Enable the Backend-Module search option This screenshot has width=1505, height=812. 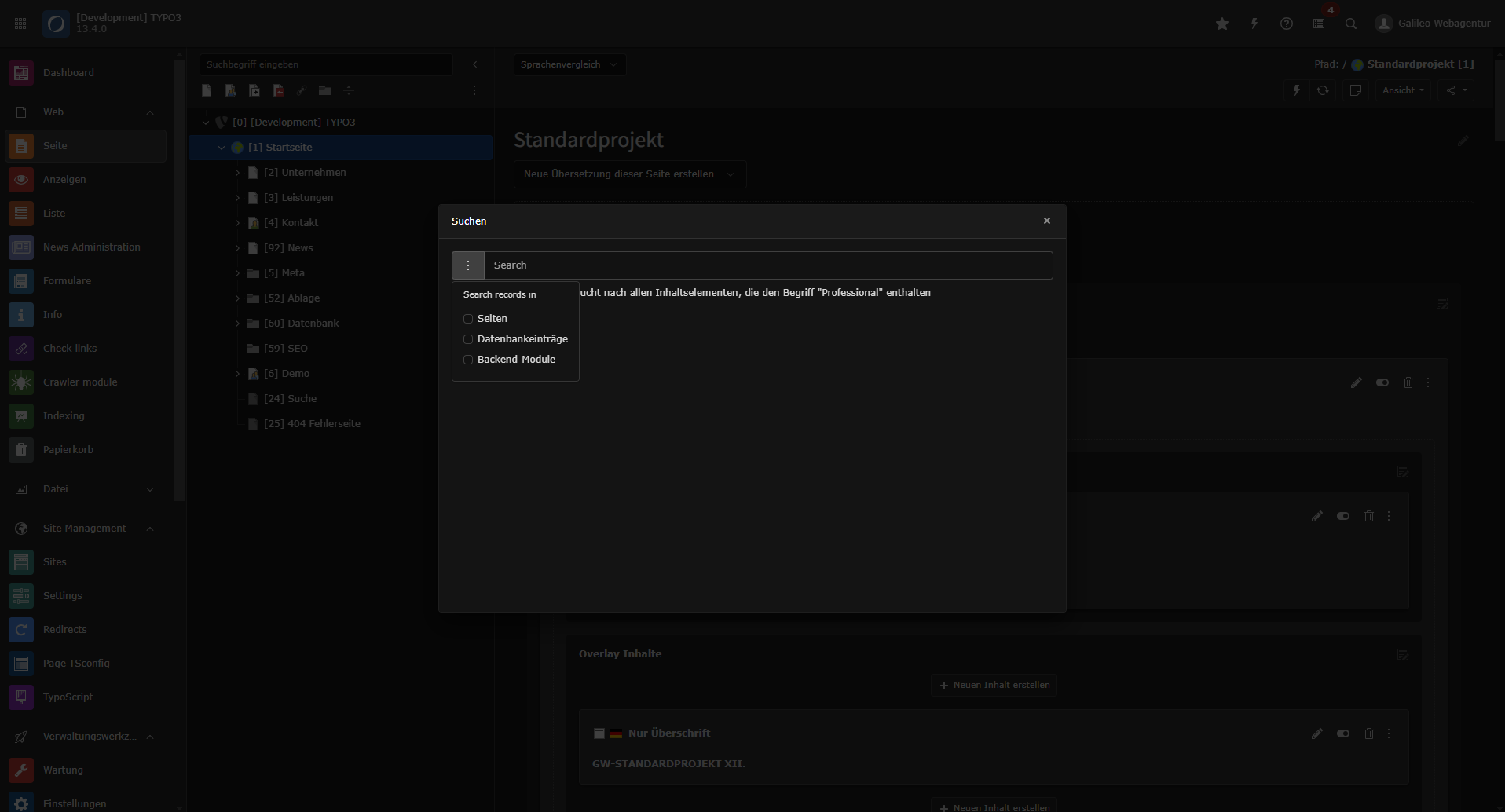click(x=469, y=359)
